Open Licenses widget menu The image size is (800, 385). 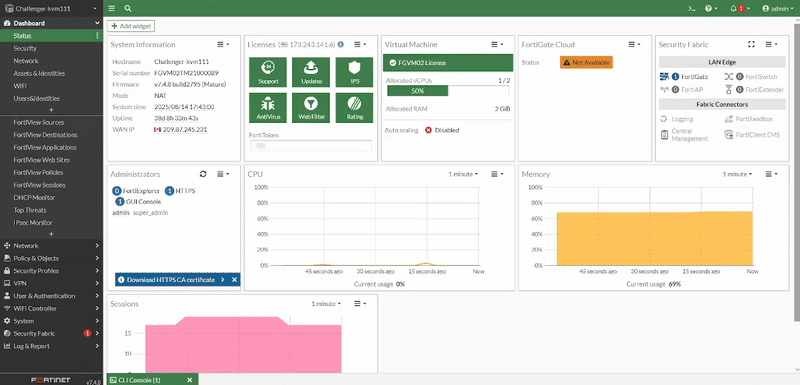360,44
